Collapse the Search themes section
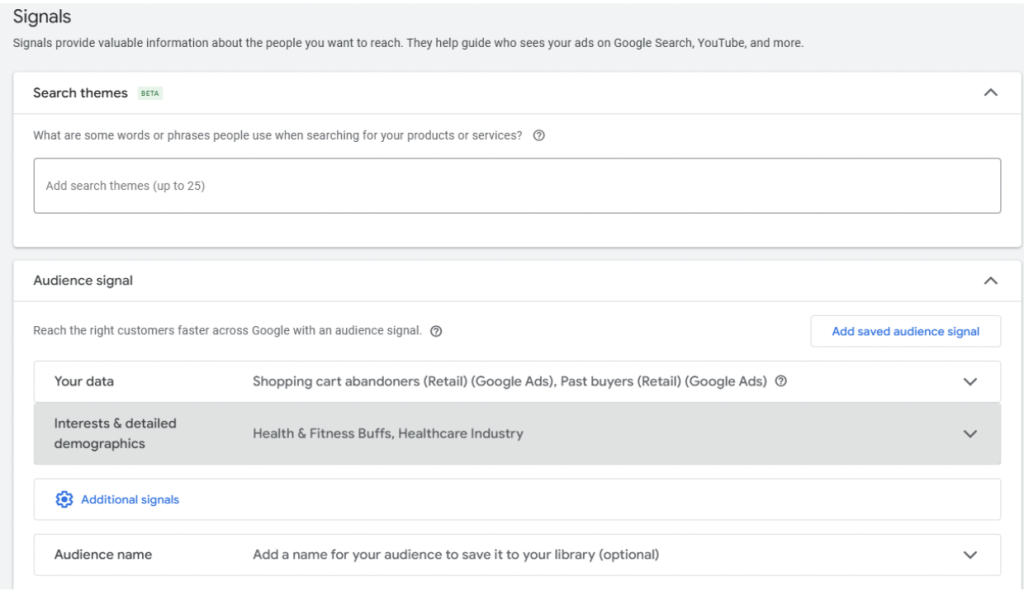This screenshot has width=1024, height=591. tap(990, 93)
